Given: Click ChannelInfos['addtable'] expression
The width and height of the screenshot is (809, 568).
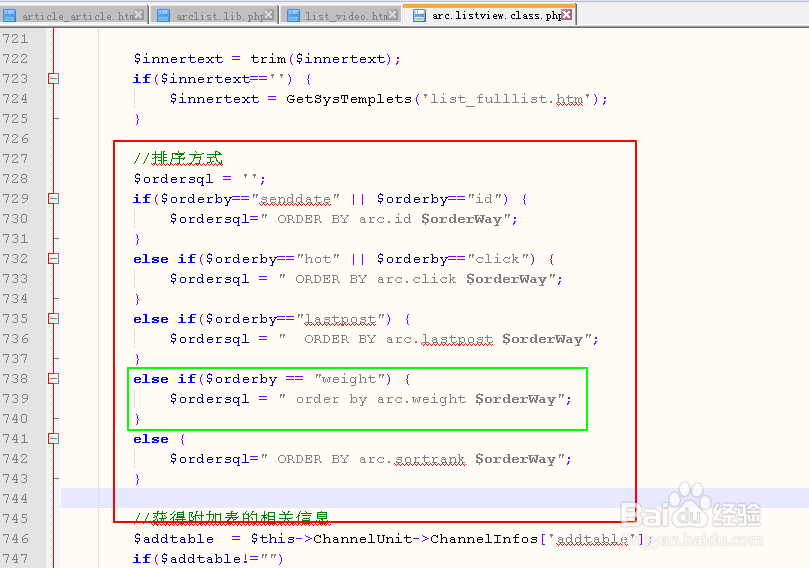Looking at the screenshot, I should coord(538,539).
